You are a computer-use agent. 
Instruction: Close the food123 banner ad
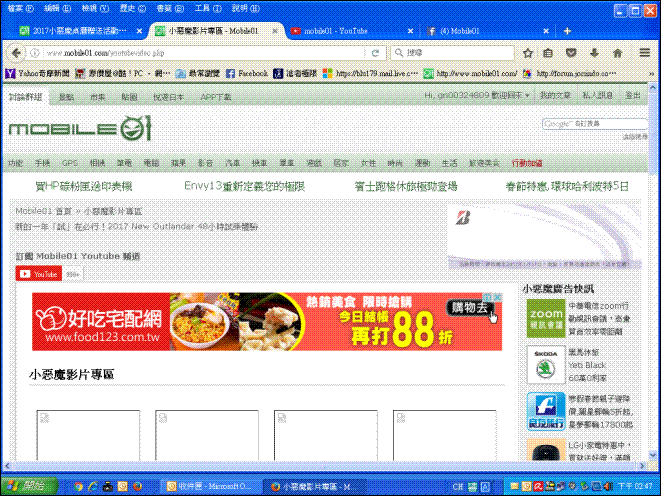498,297
